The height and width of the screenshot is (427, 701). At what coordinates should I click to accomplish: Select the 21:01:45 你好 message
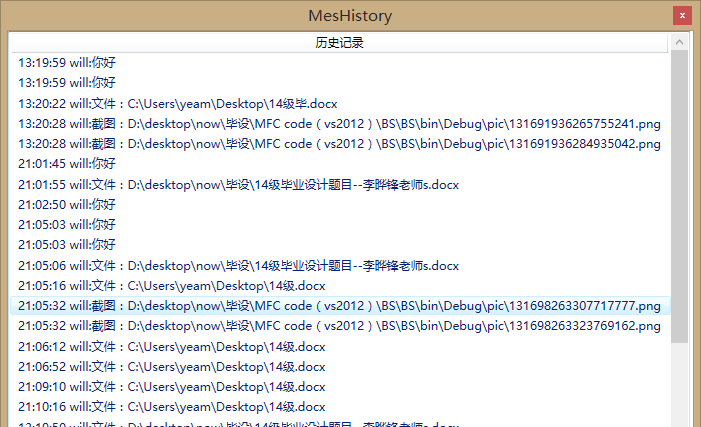click(67, 164)
